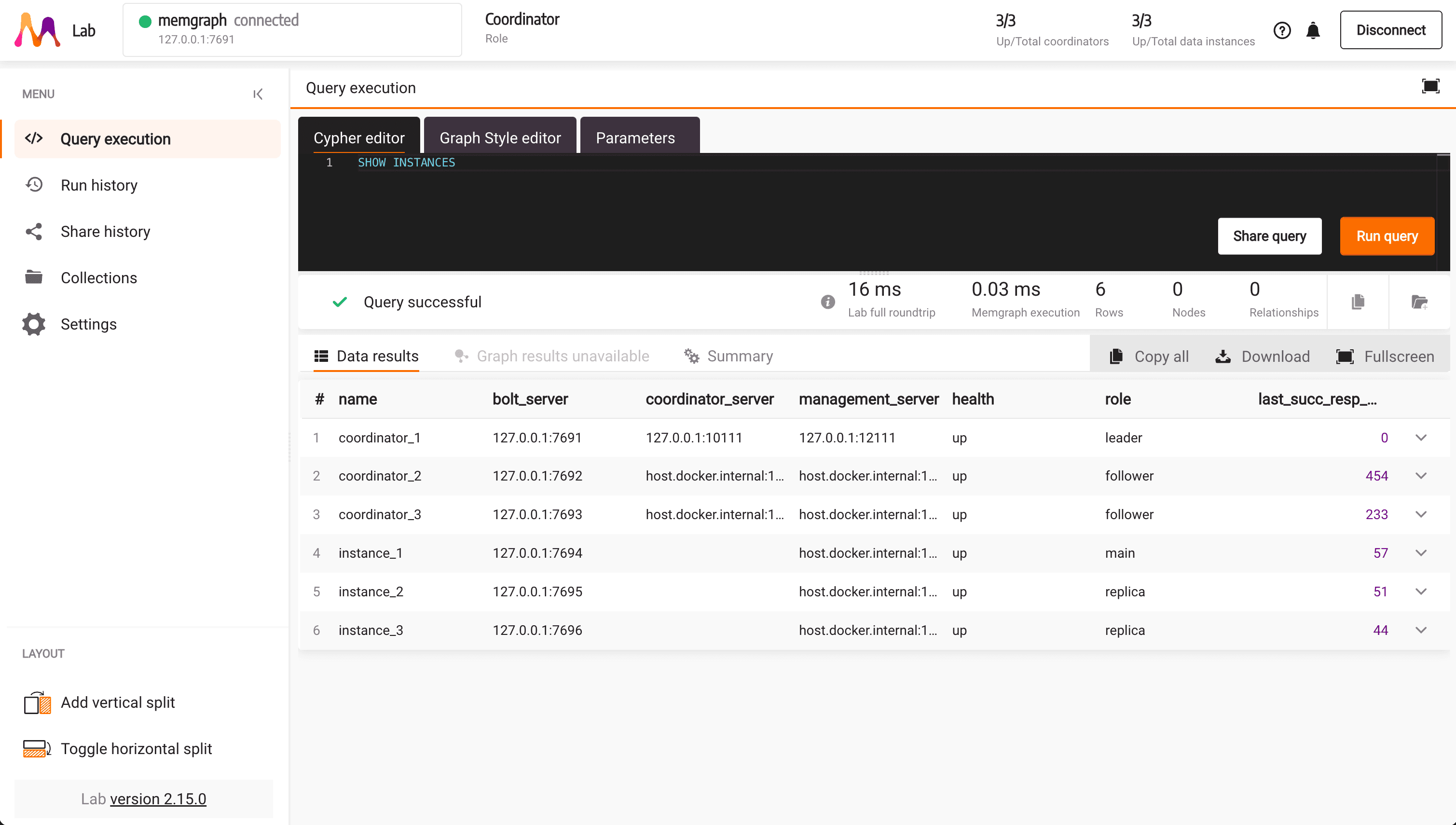Open Lab version 2.15.0 link
Image resolution: width=1456 pixels, height=825 pixels.
click(157, 799)
